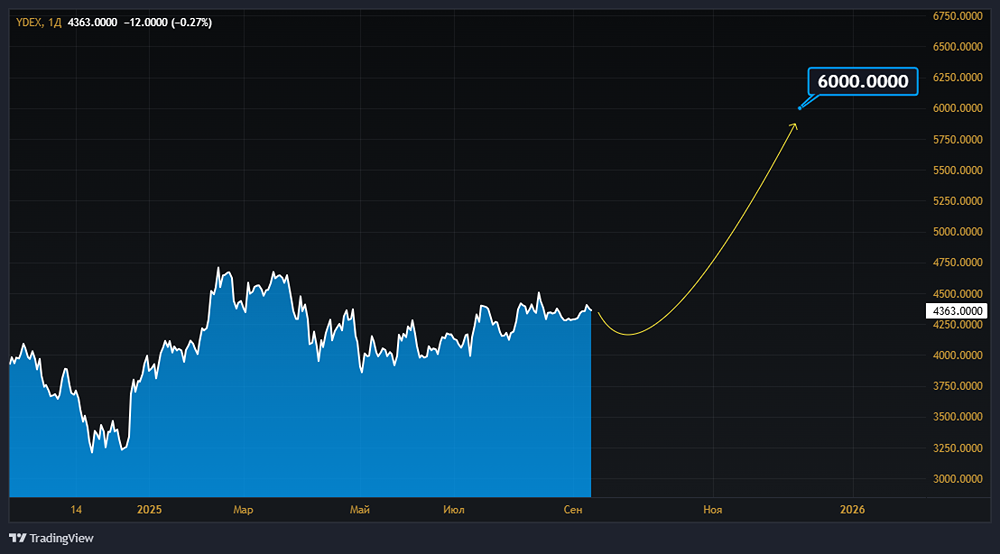Click the Ноя label on time axis
This screenshot has width=1000, height=554.
tap(712, 509)
